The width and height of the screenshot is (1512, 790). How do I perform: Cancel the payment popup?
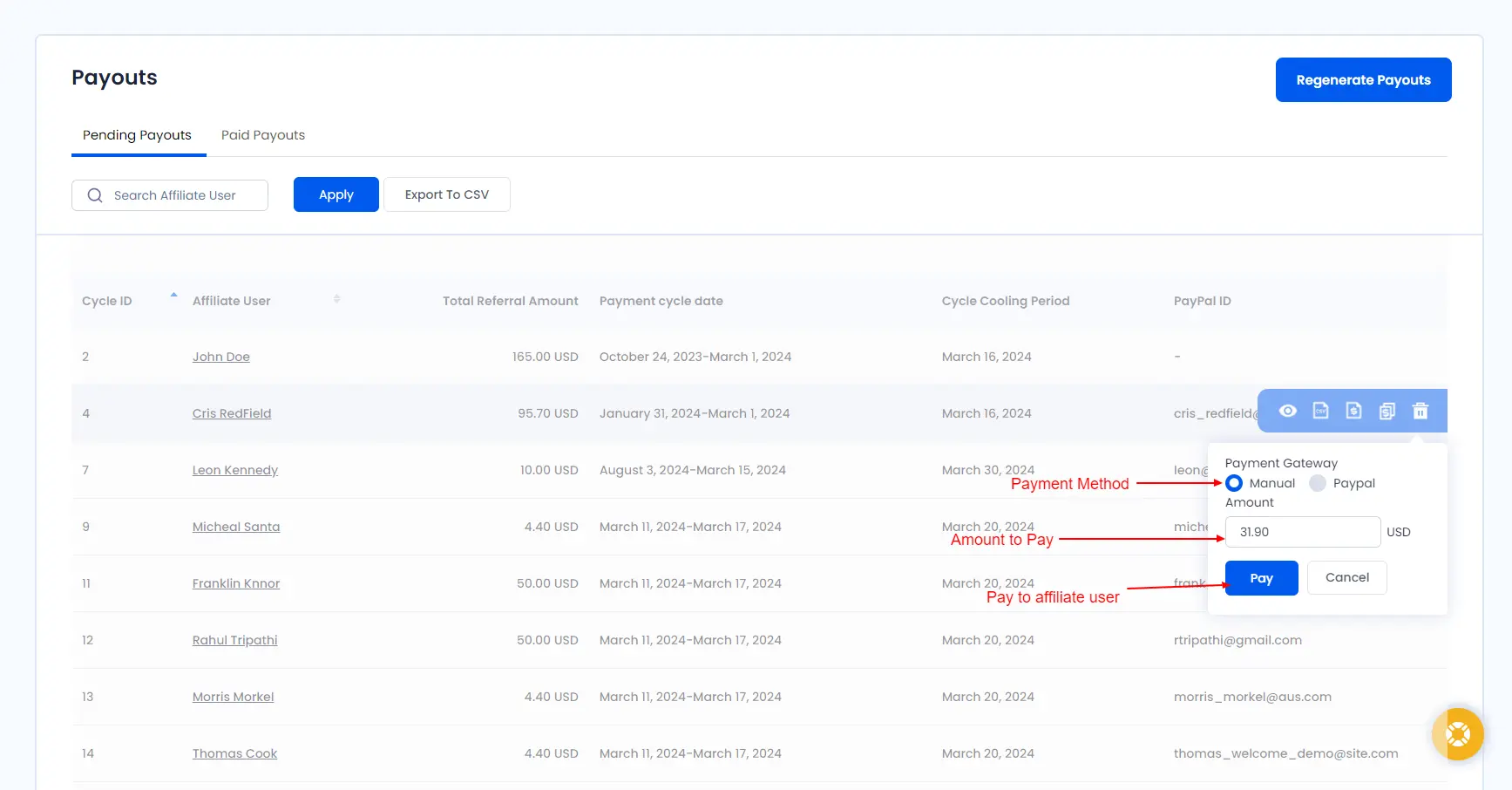(x=1346, y=577)
